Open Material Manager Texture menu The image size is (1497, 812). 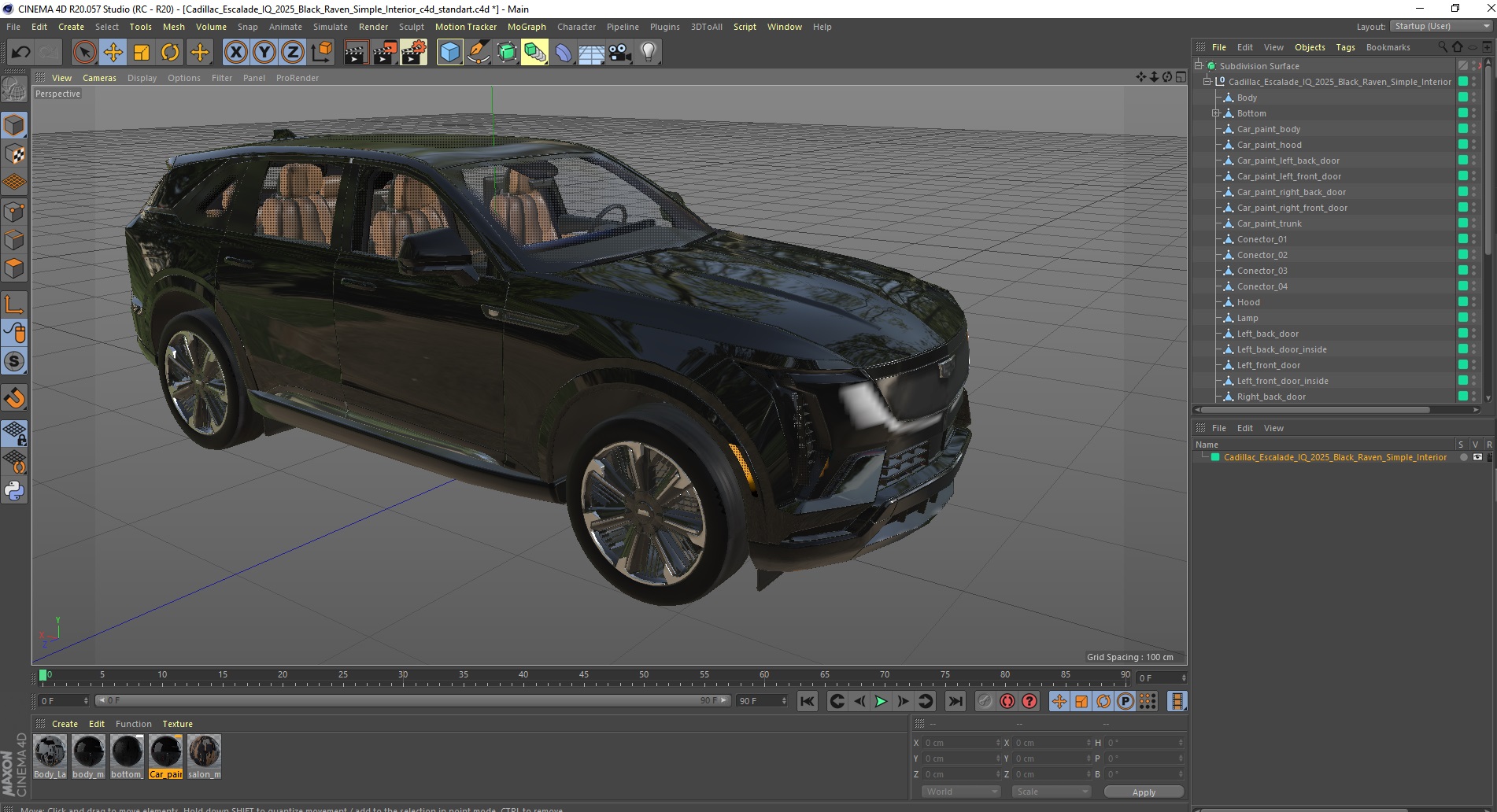pos(177,724)
